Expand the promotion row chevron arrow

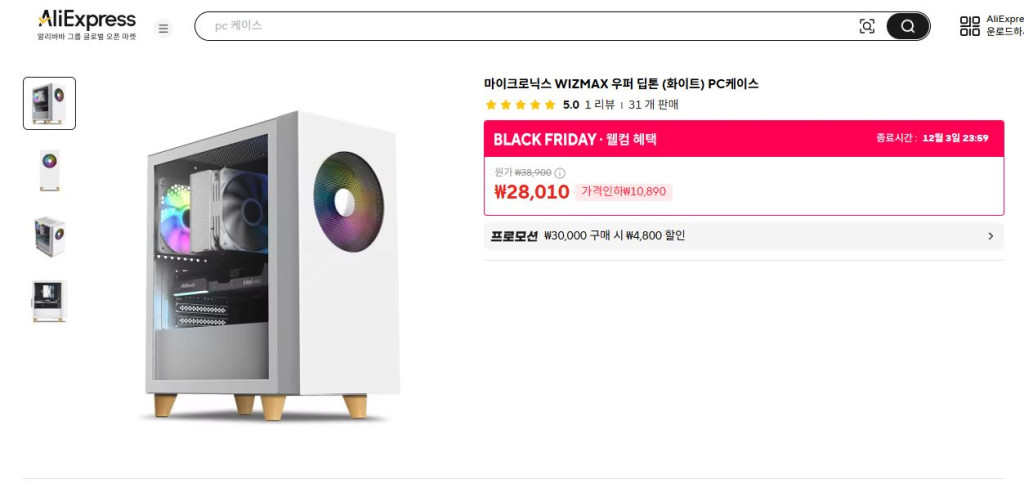click(990, 236)
